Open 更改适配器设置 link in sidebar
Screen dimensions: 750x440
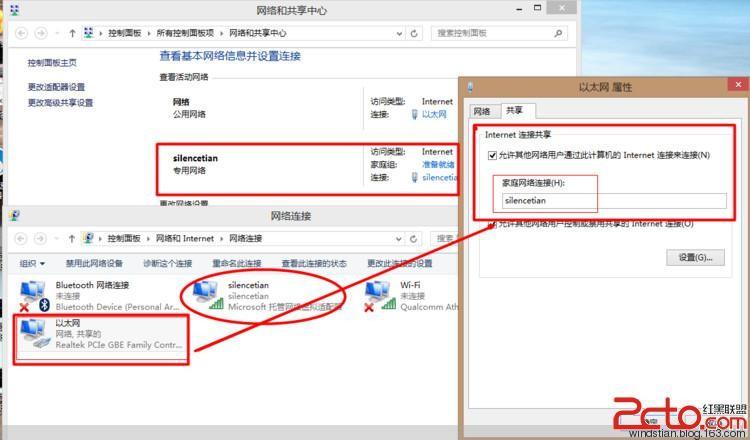click(56, 87)
